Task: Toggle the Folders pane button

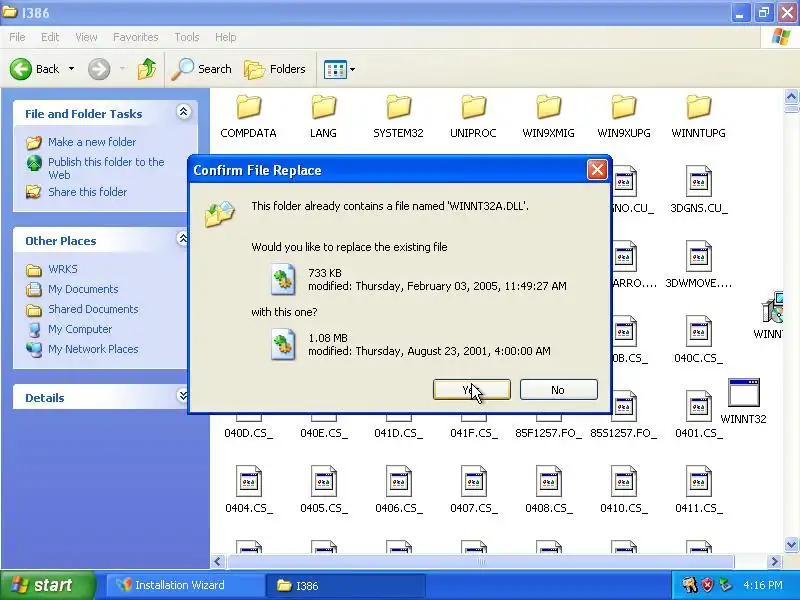Action: click(275, 69)
